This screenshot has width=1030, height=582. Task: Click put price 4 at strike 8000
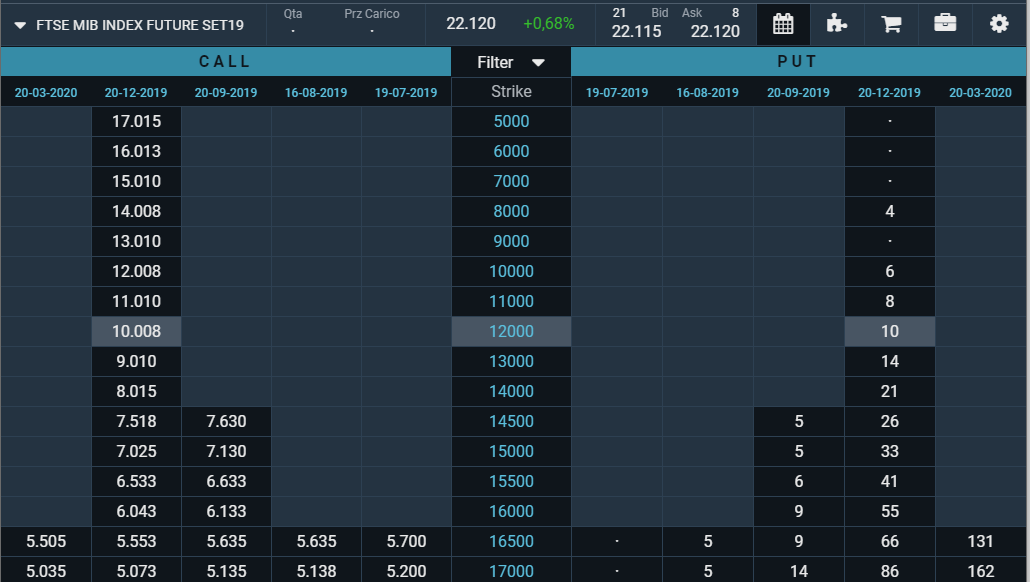[889, 212]
